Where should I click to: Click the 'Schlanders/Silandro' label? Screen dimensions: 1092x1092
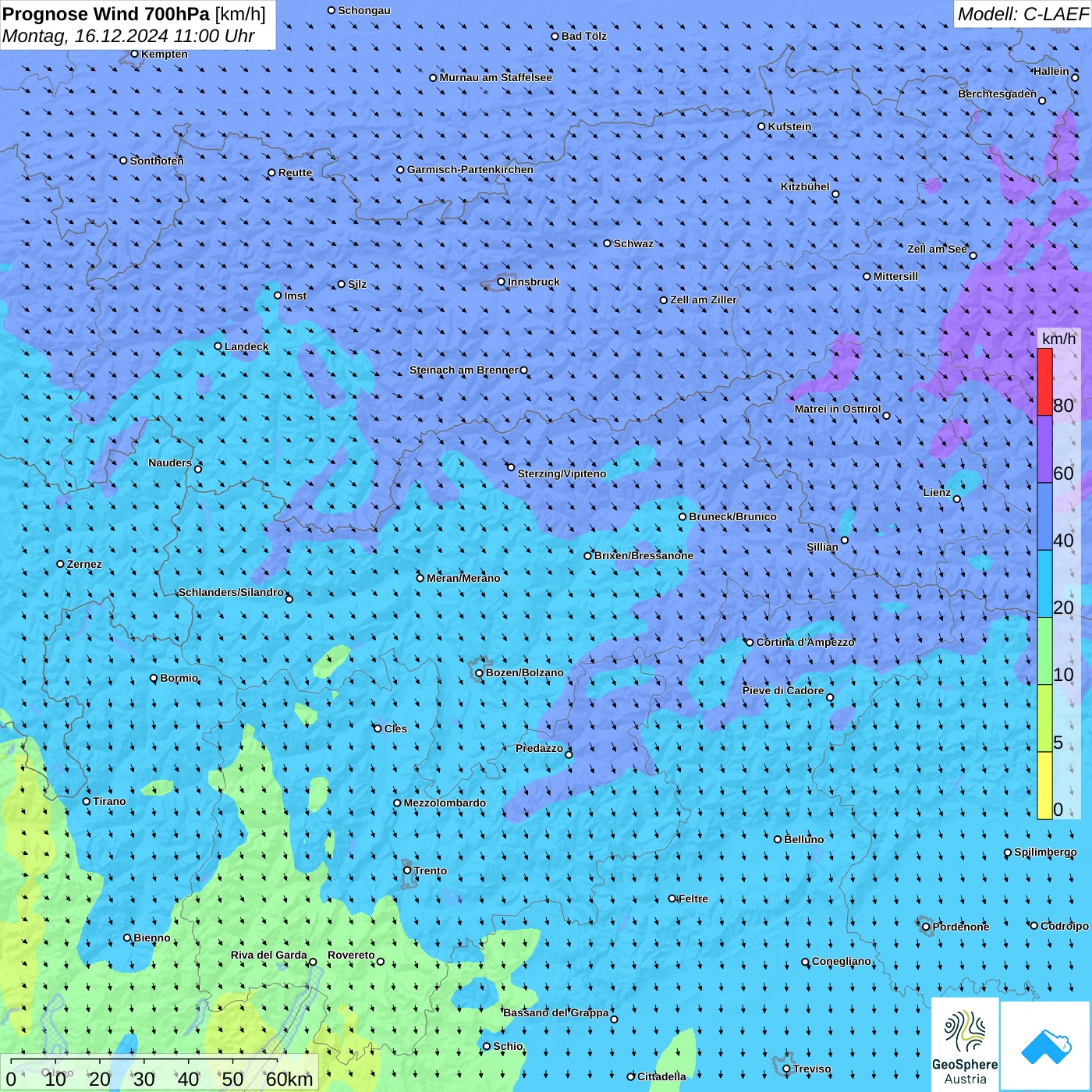click(x=232, y=592)
